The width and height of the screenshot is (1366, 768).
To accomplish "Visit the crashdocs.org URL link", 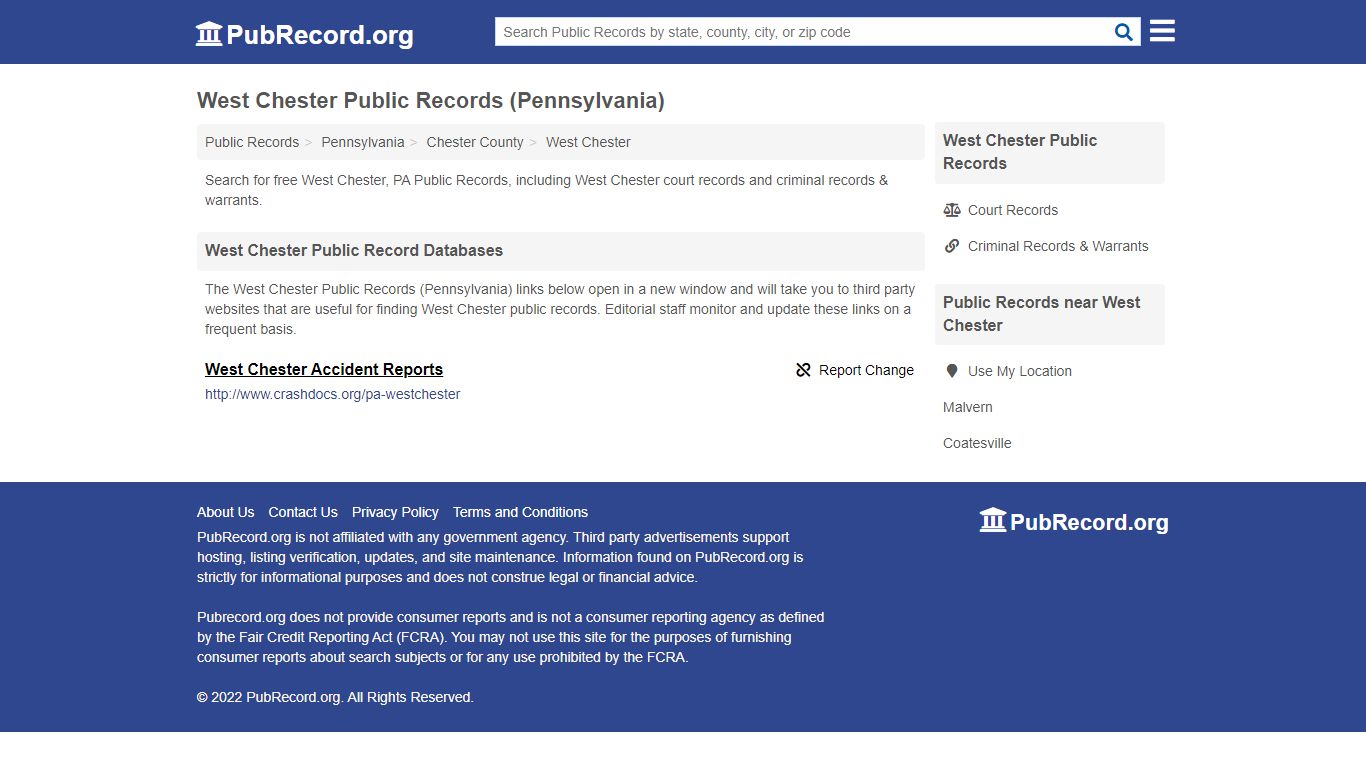I will tap(333, 394).
